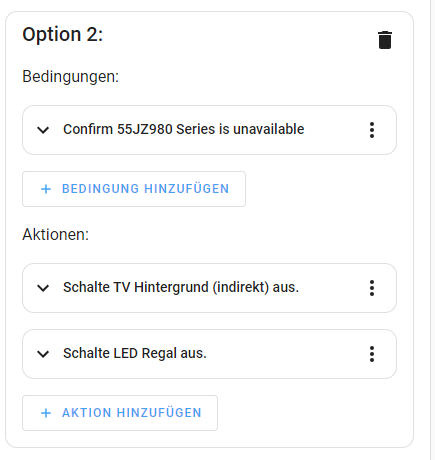Open three-dot menu for 55JZ980 condition
Image resolution: width=435 pixels, height=460 pixels.
[372, 130]
